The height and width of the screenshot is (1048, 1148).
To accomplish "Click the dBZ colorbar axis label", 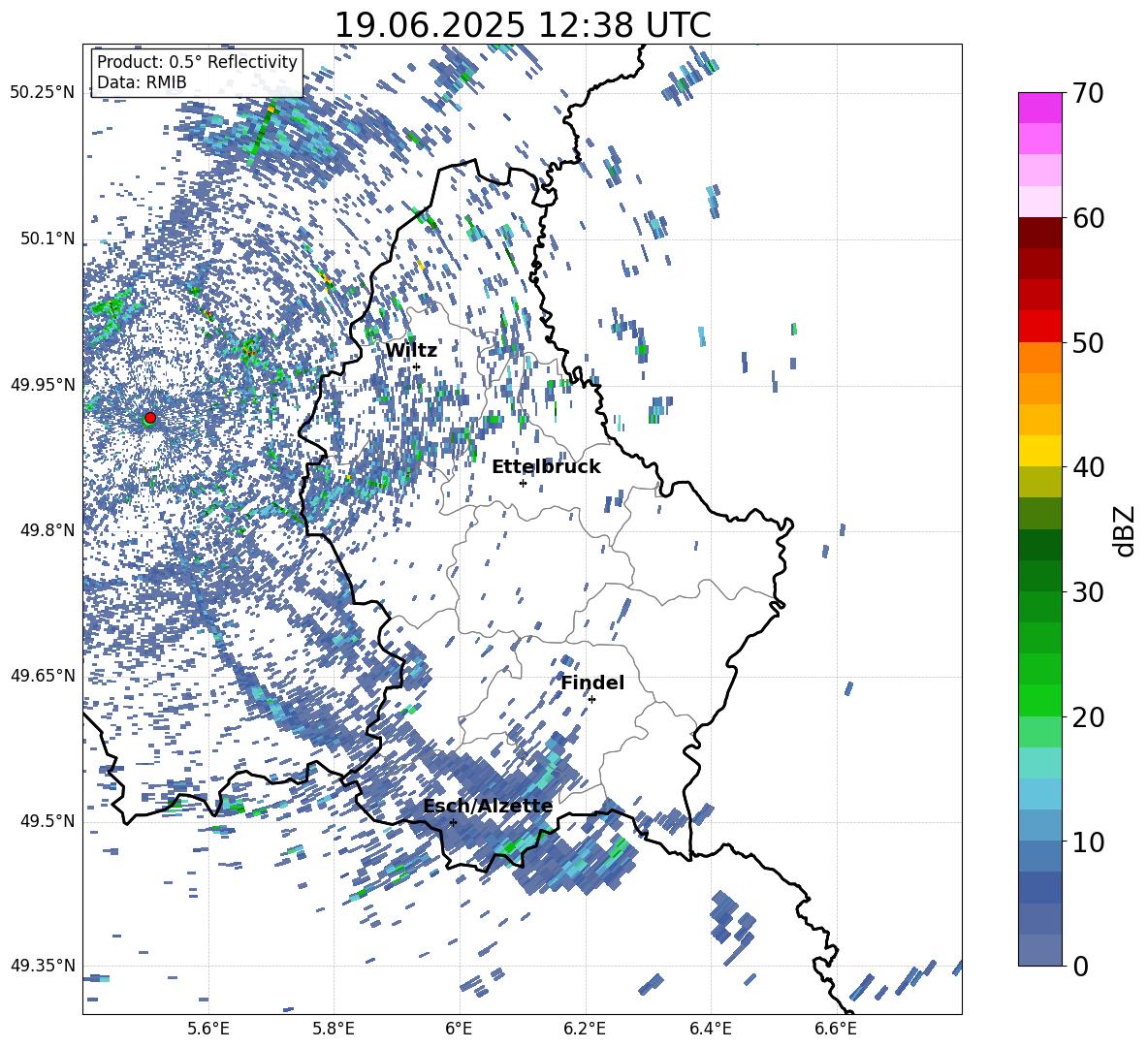I will [x=1126, y=530].
